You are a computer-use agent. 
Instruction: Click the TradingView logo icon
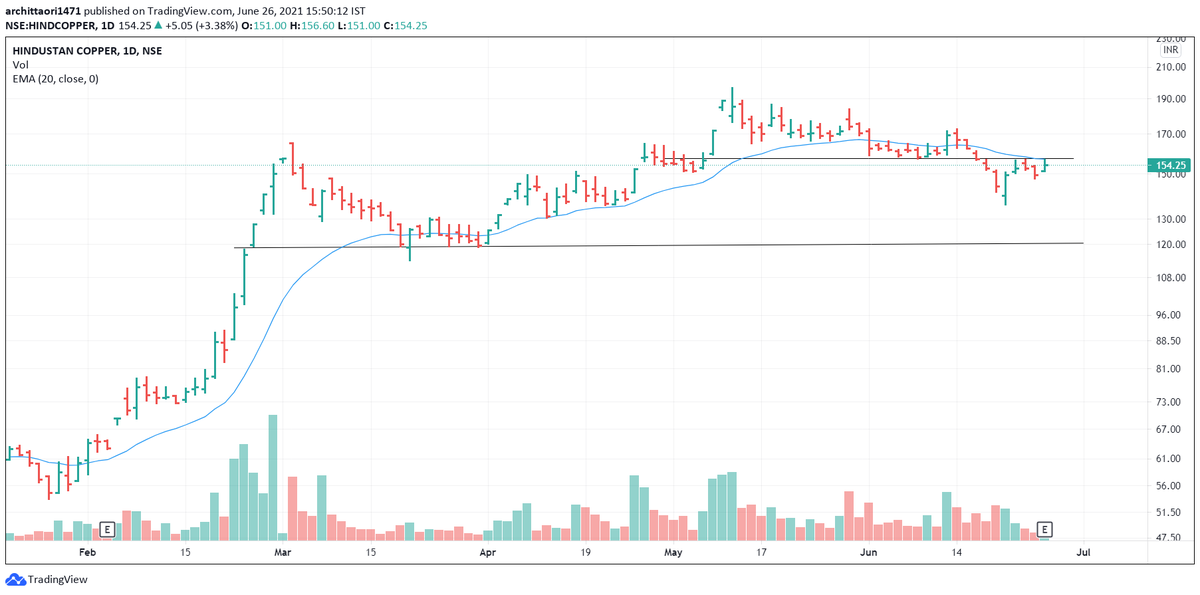[x=14, y=579]
